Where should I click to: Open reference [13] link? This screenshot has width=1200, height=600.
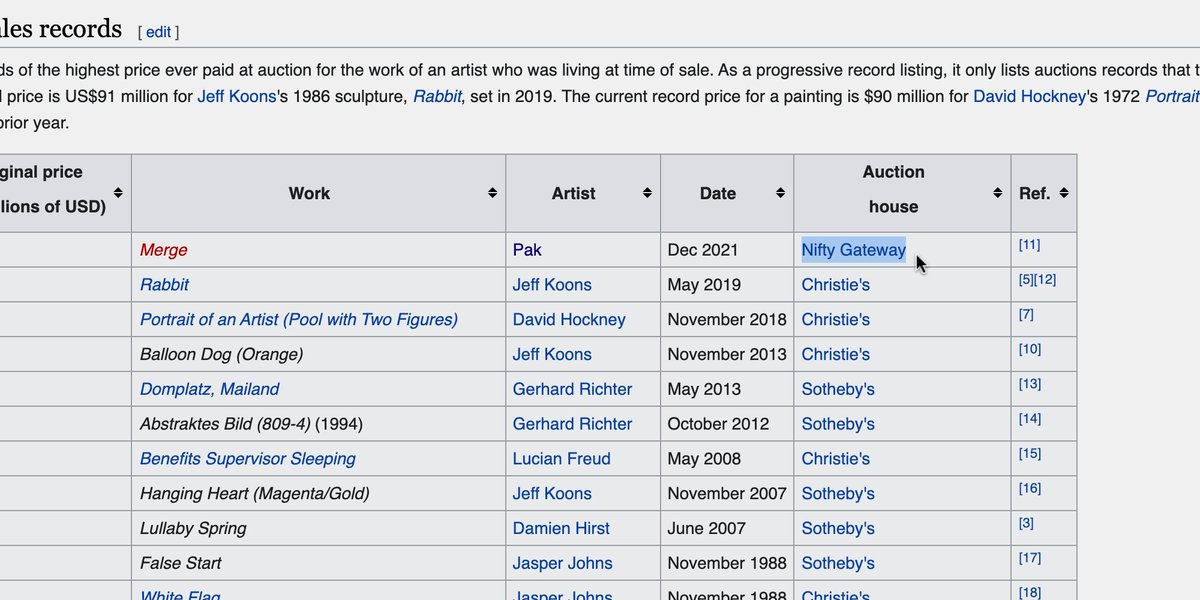[1029, 384]
